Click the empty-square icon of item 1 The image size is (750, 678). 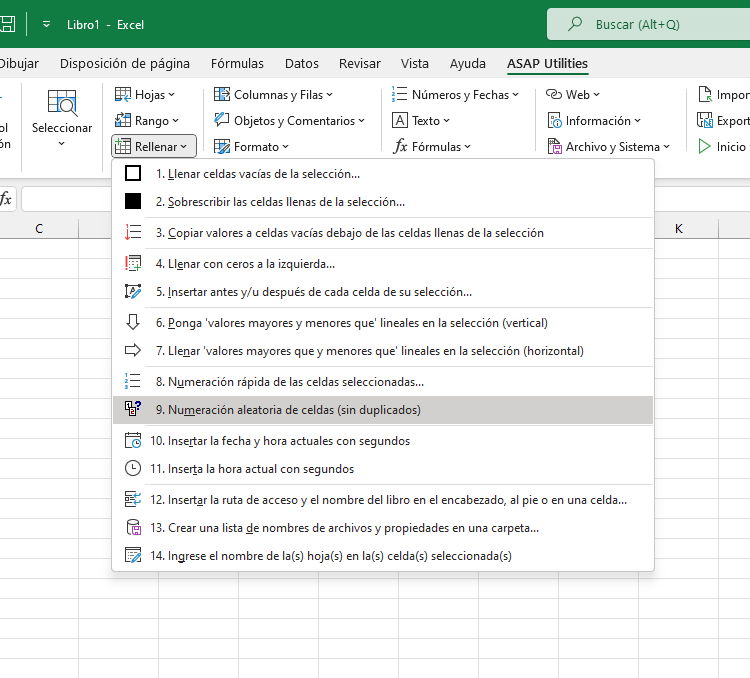pos(133,173)
